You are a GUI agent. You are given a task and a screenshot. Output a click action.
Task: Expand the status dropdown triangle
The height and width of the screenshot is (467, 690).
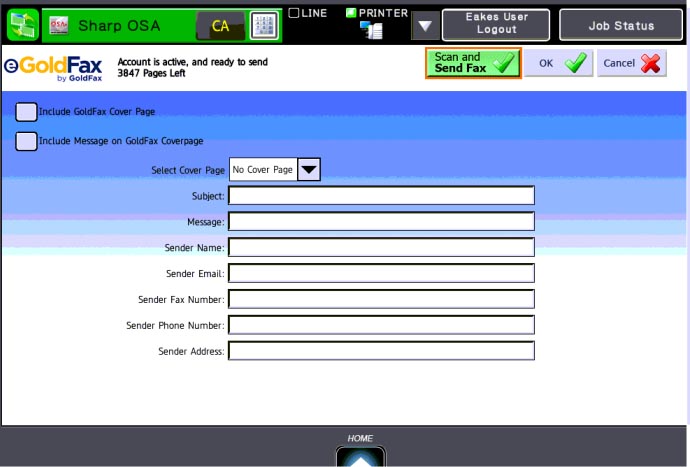425,26
